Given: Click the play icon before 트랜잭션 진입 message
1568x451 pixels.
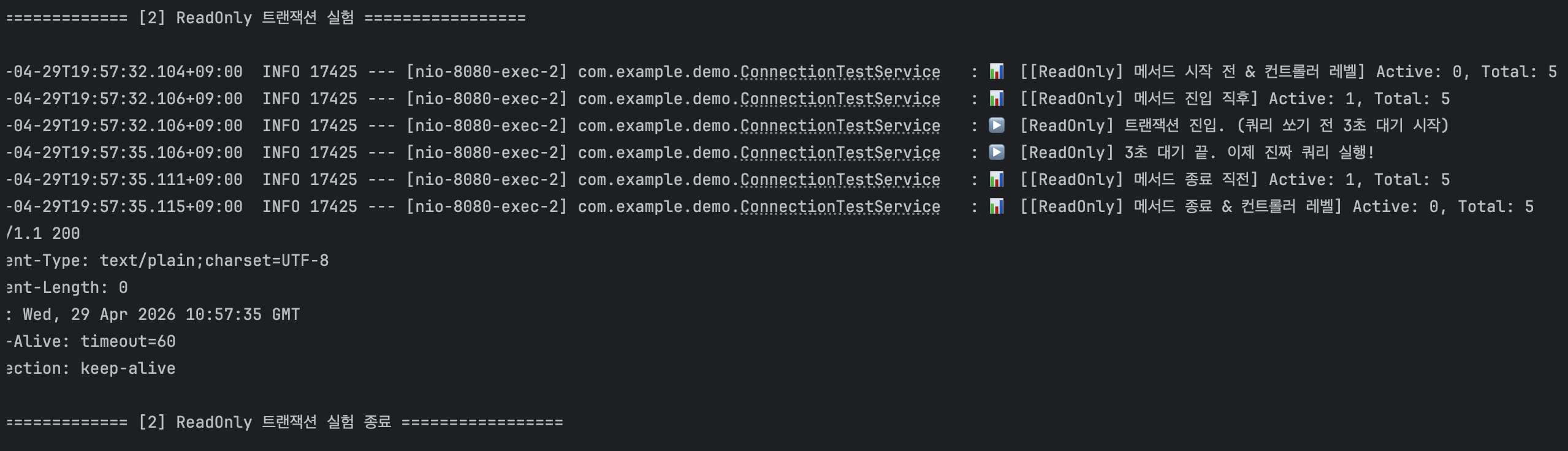Looking at the screenshot, I should 997,126.
